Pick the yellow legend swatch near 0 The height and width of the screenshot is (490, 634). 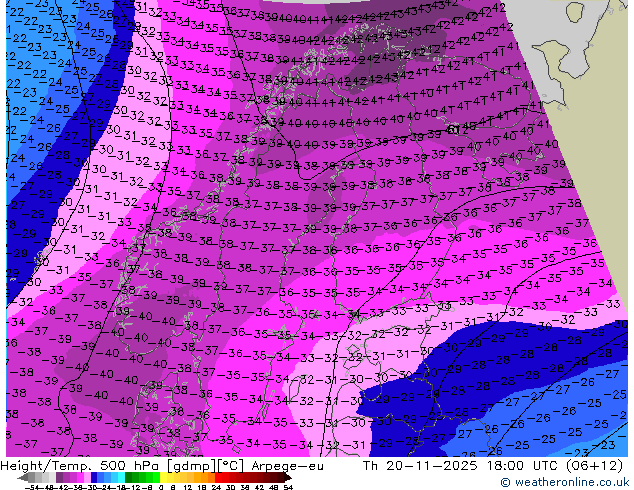[163, 477]
